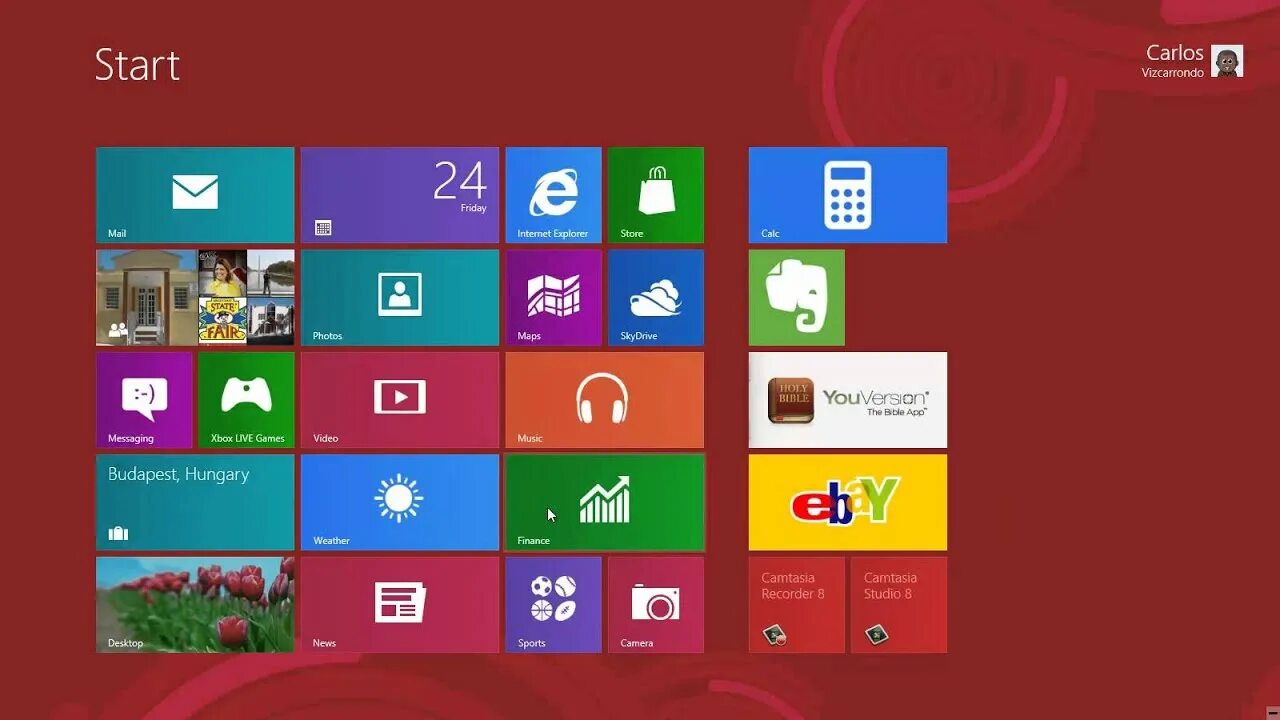Image resolution: width=1280 pixels, height=720 pixels.
Task: Open the Store tile
Action: click(656, 195)
